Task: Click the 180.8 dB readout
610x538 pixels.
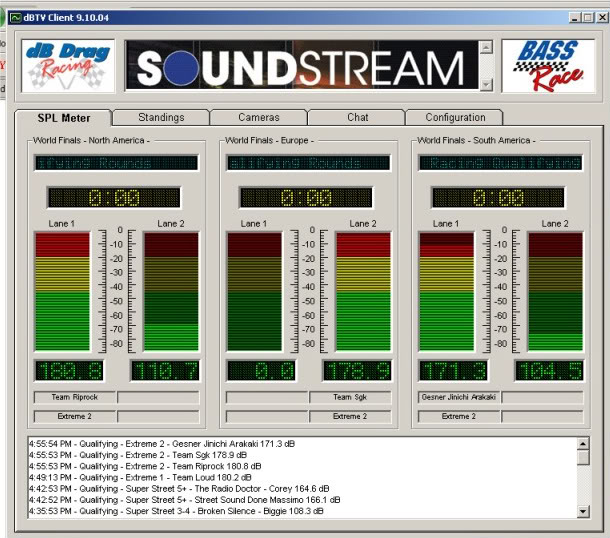Action: click(69, 371)
